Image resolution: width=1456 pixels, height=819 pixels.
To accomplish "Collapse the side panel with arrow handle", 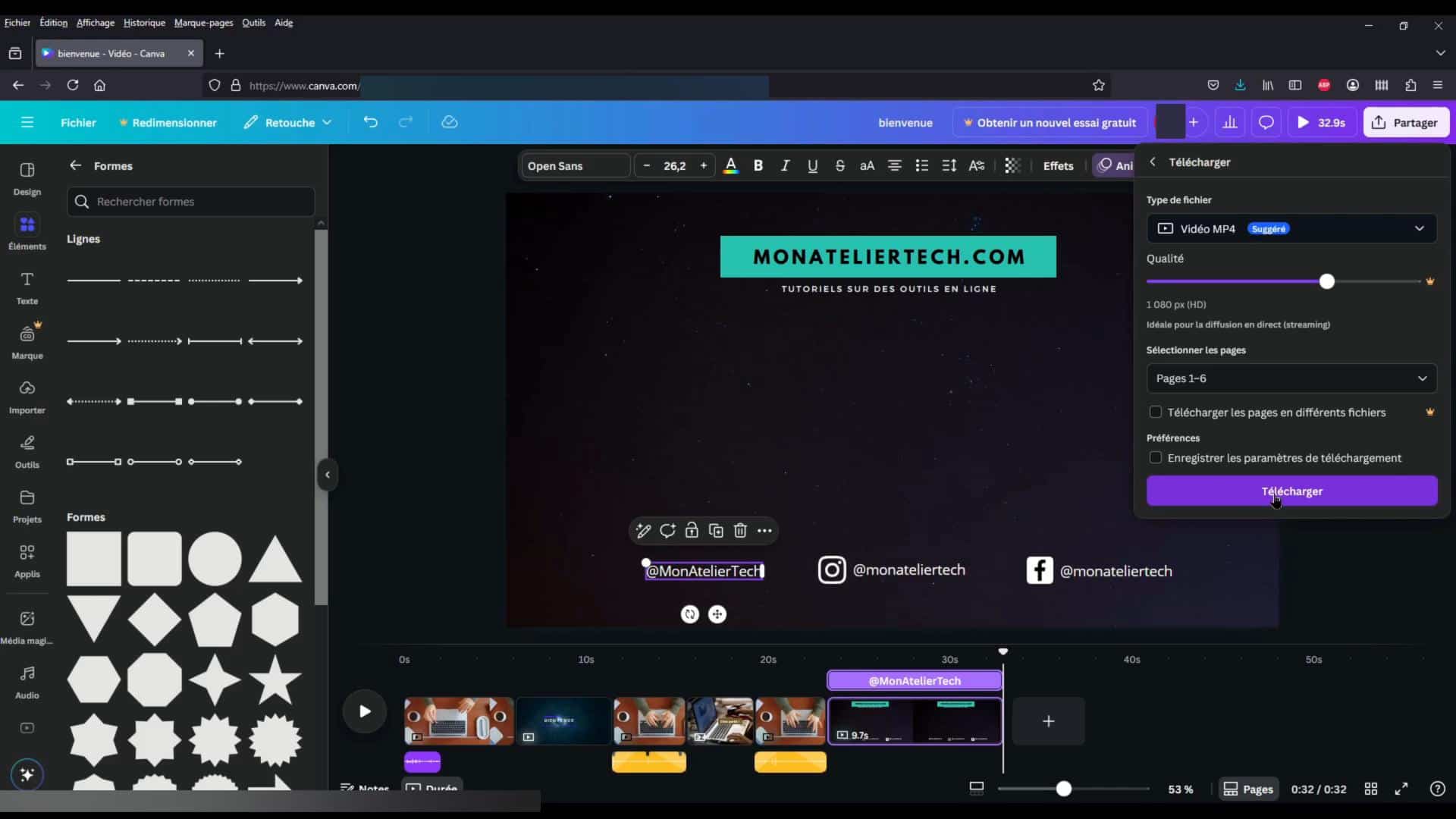I will click(327, 475).
